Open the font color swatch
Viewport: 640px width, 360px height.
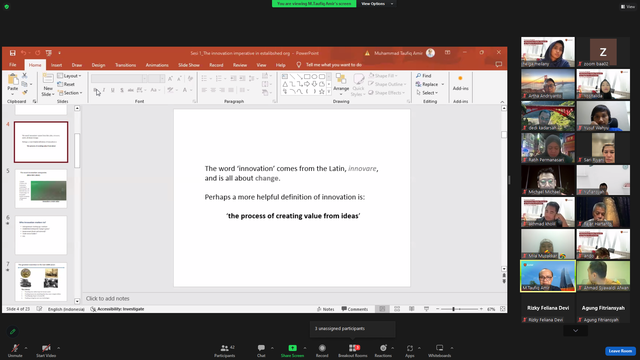coord(185,90)
